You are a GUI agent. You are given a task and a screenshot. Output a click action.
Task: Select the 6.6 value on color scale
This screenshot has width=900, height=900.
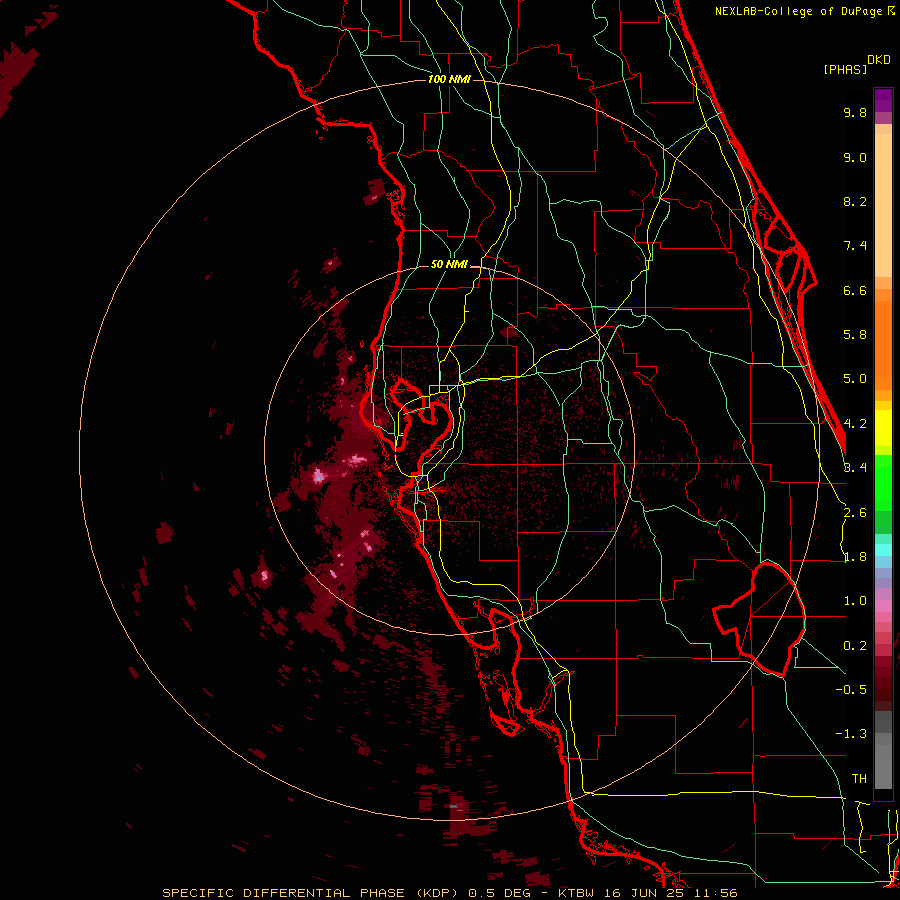click(x=855, y=290)
